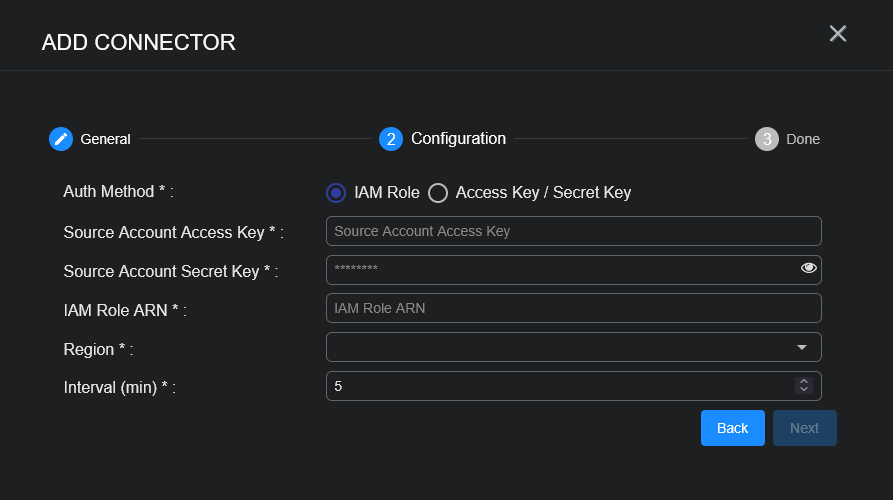Click the step 2 circle icon

pos(391,139)
